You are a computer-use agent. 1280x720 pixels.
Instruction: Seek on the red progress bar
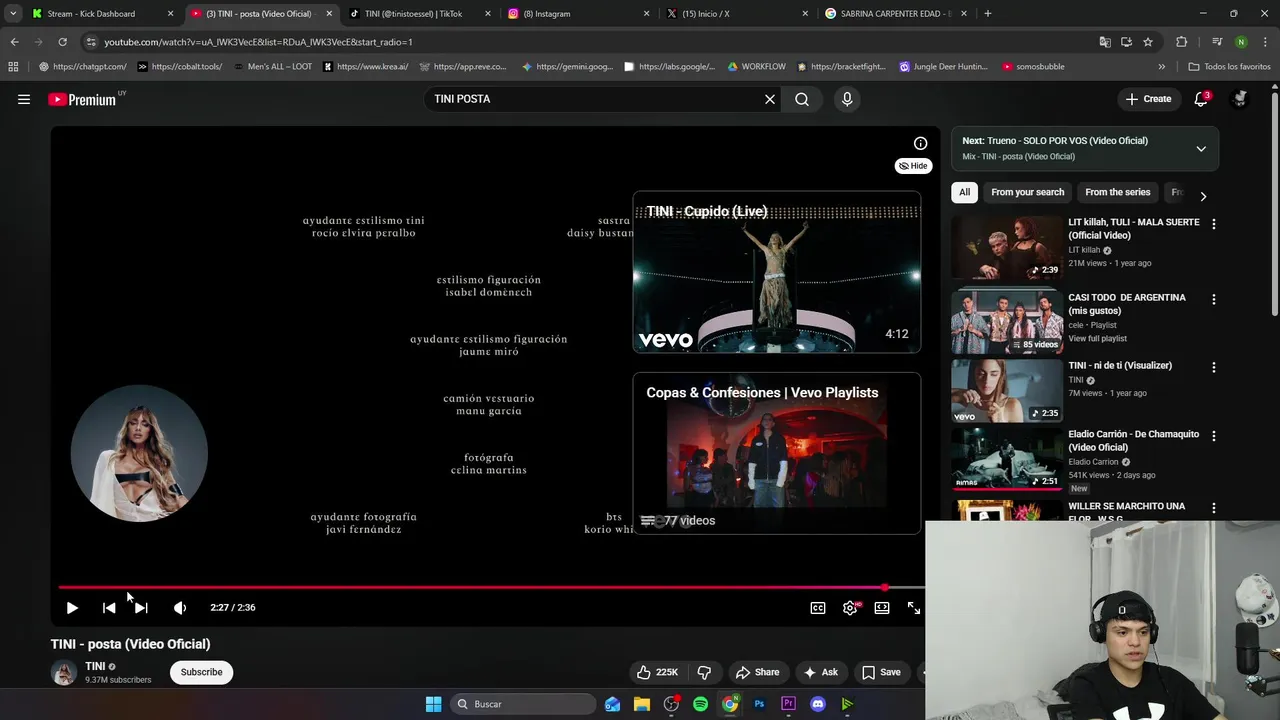(x=490, y=587)
